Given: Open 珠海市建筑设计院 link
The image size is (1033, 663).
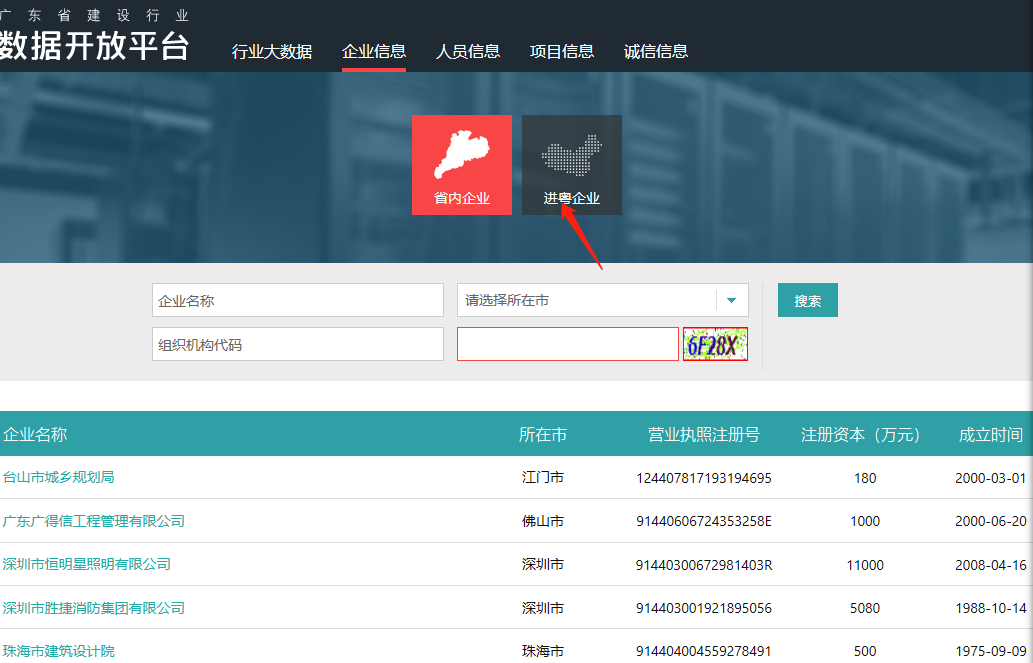Looking at the screenshot, I should click(59, 651).
